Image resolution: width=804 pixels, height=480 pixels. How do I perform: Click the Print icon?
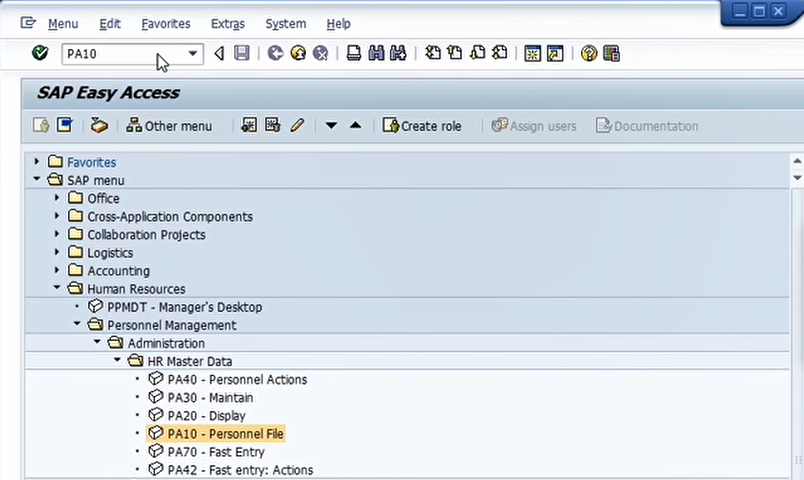point(354,53)
